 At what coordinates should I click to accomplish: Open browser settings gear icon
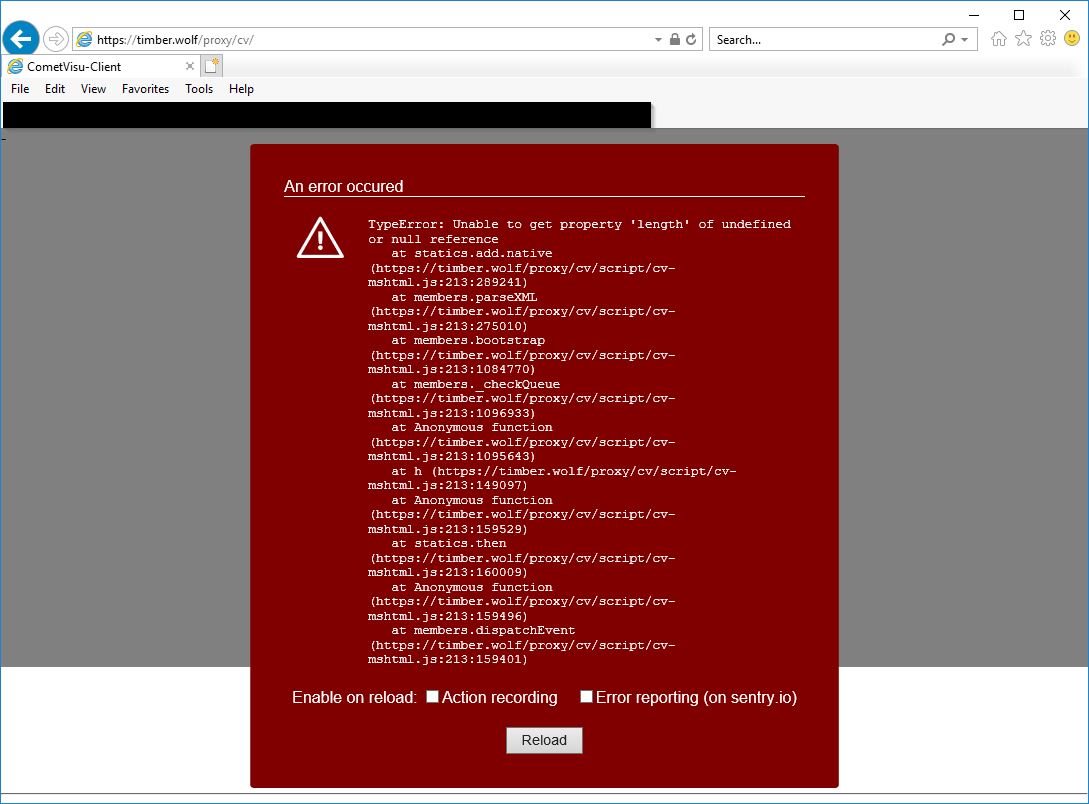click(1047, 39)
